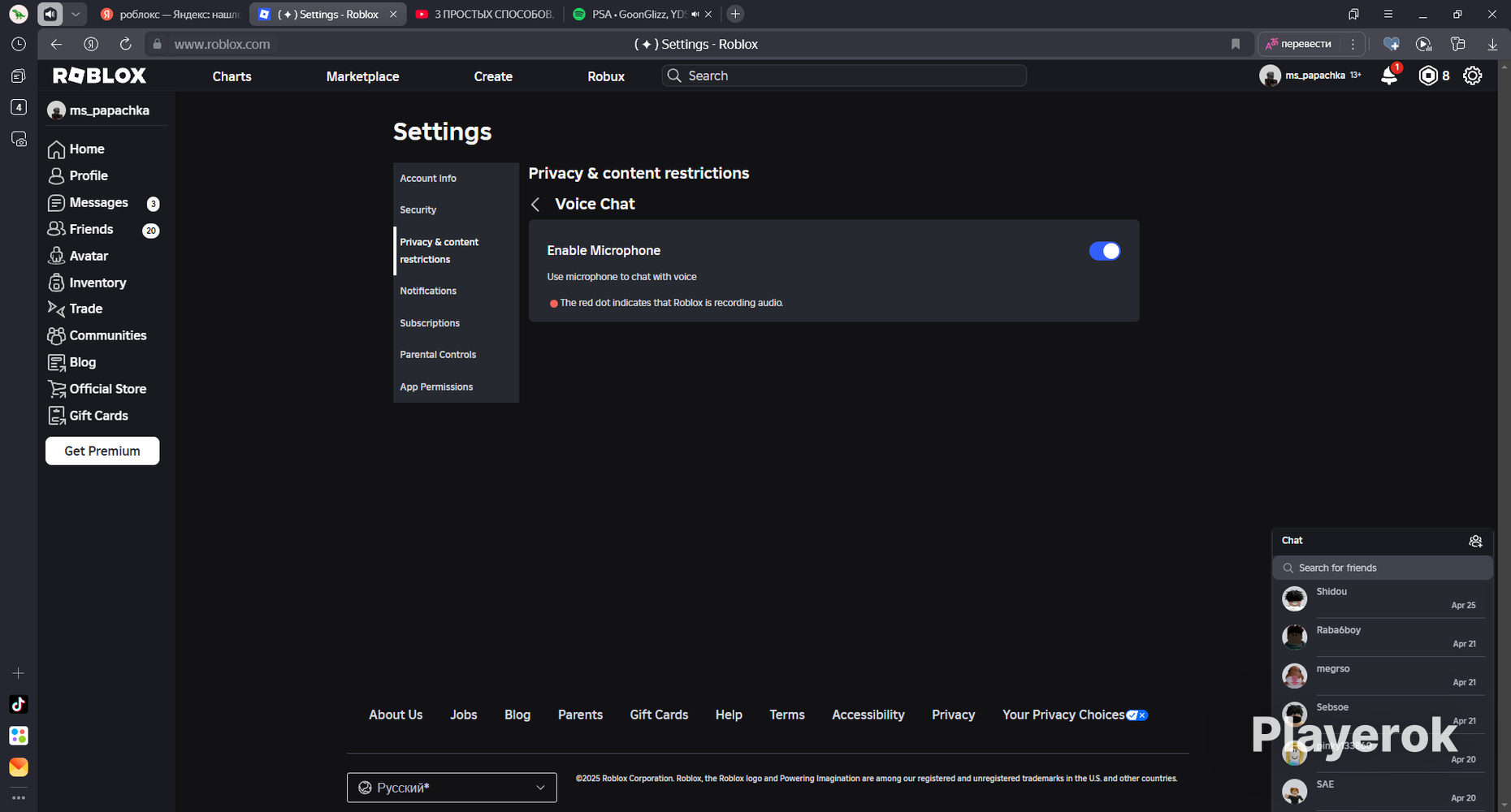Viewport: 1511px width, 812px height.
Task: Select Account Info settings tab
Action: pos(456,178)
